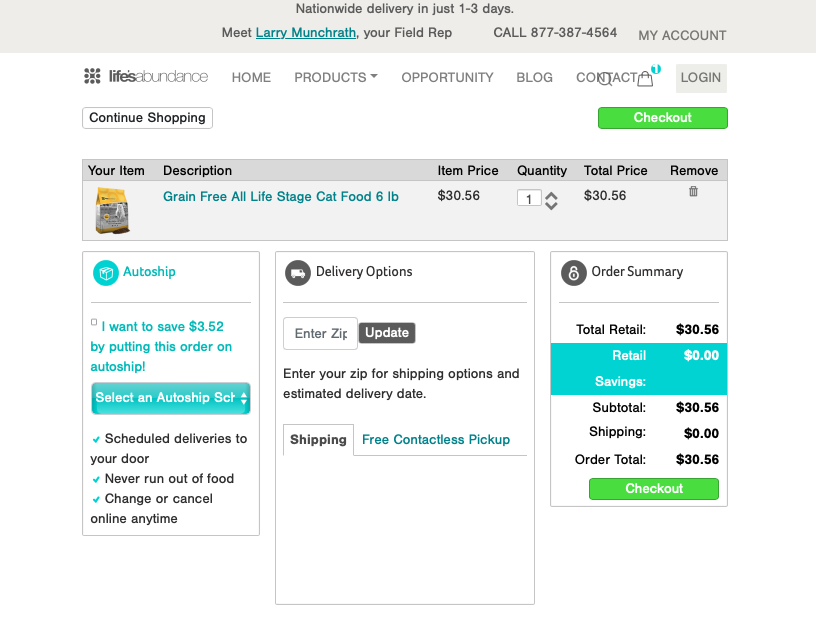Remove the cat food item via trash icon
Viewport: 816px width, 641px height.
pyautogui.click(x=692, y=191)
